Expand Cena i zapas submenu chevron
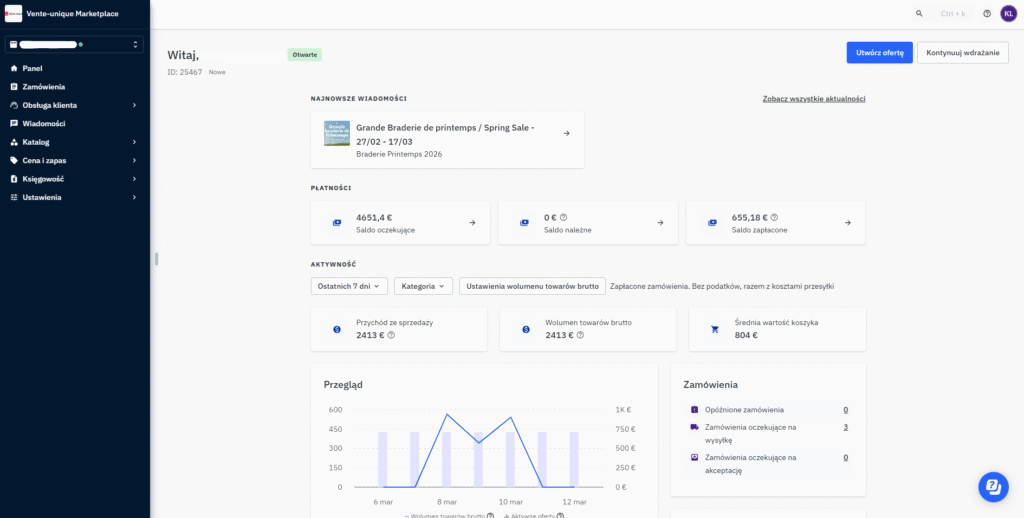This screenshot has height=518, width=1024. [135, 160]
